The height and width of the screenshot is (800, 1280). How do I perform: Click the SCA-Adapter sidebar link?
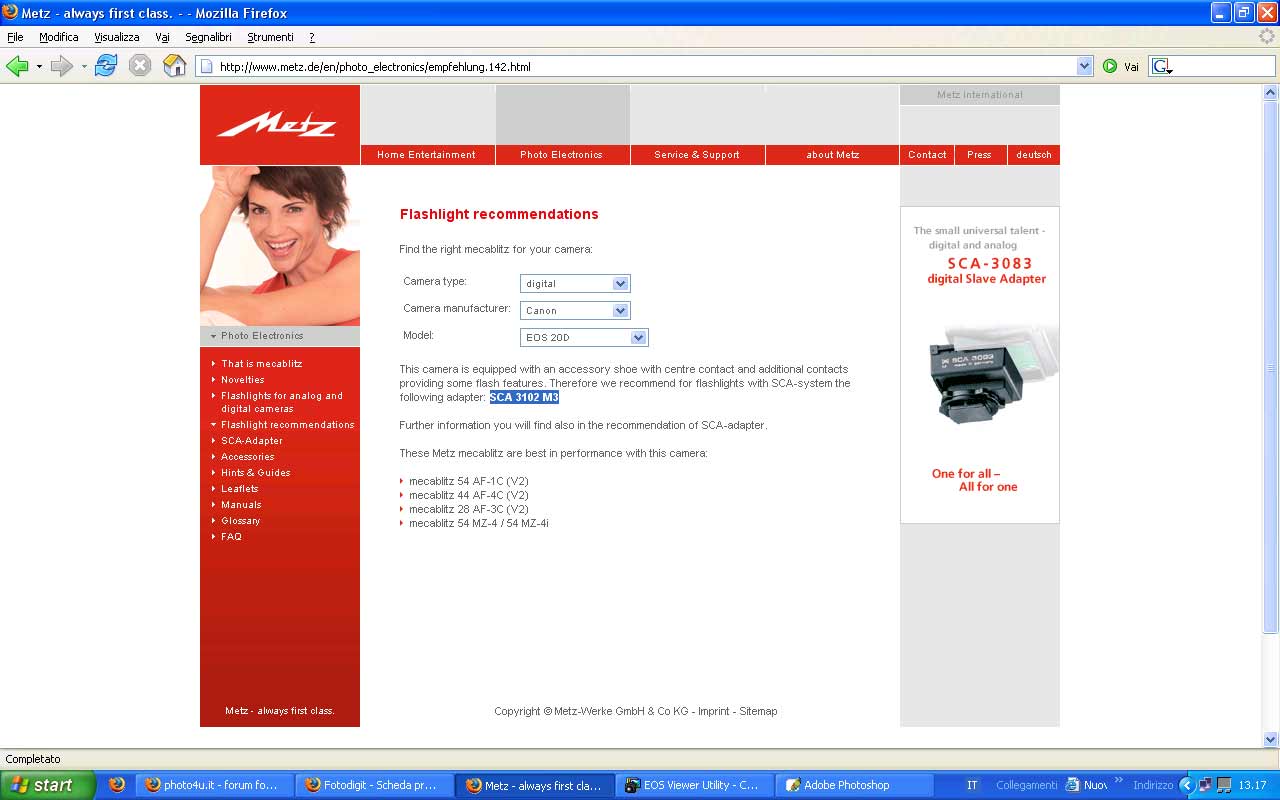pyautogui.click(x=252, y=441)
